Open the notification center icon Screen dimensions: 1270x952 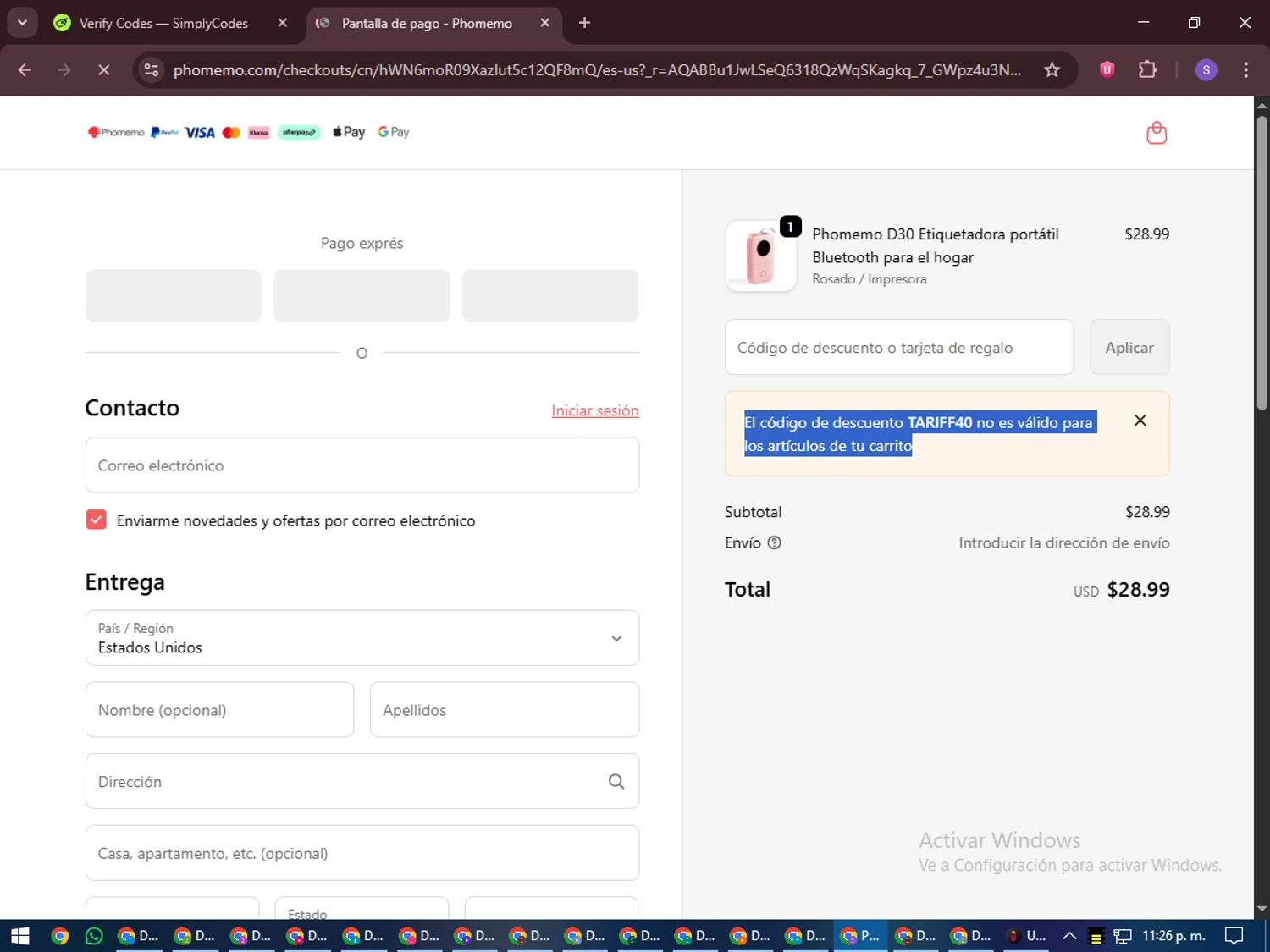pyautogui.click(x=1234, y=936)
